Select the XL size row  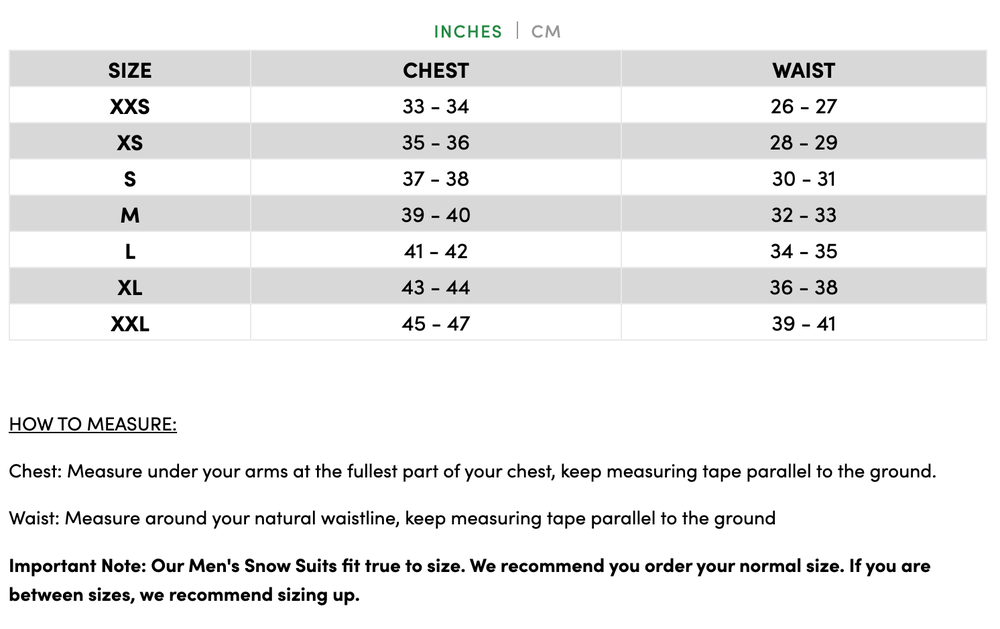point(129,287)
